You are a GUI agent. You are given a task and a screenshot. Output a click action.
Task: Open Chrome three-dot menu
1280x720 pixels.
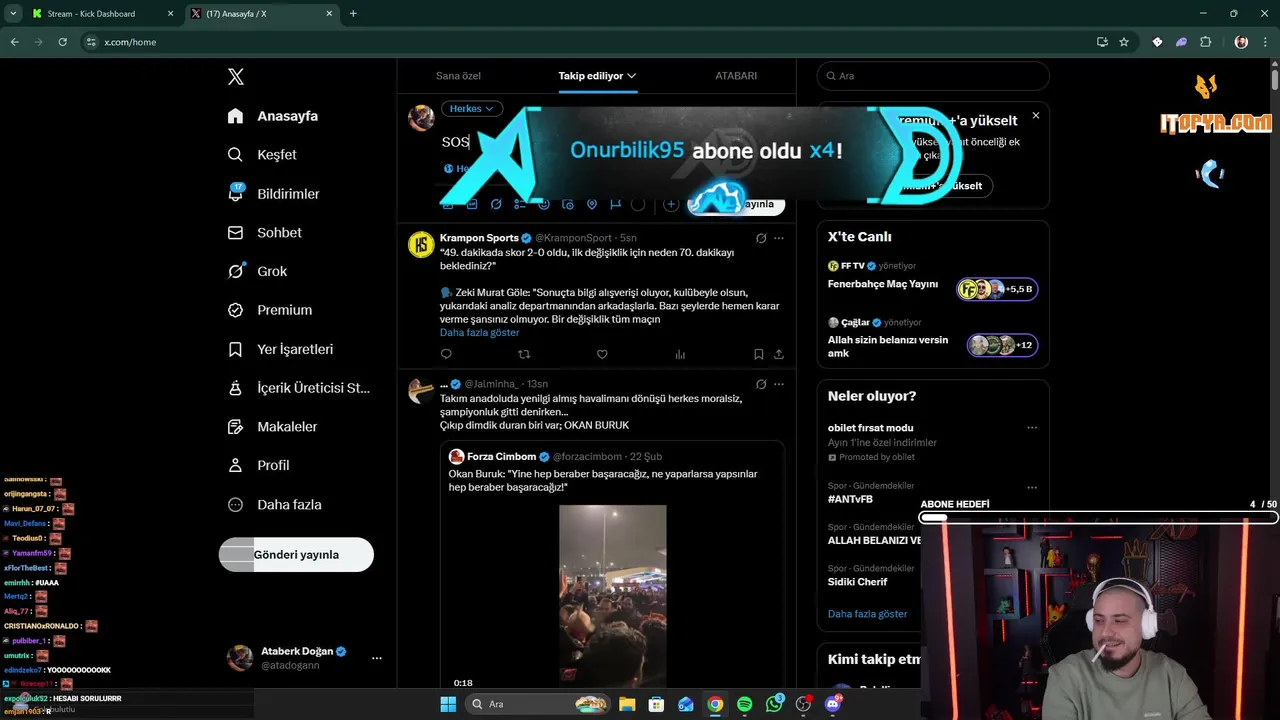1266,42
